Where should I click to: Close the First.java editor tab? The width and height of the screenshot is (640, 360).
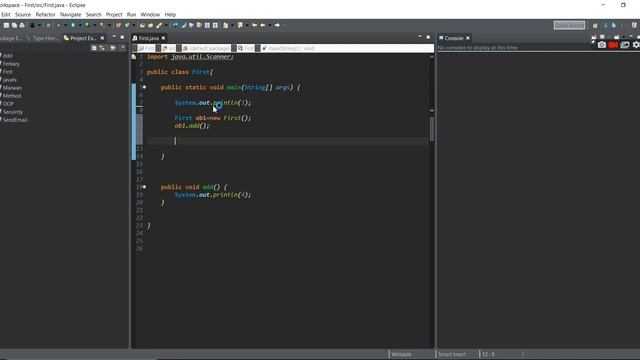163,38
